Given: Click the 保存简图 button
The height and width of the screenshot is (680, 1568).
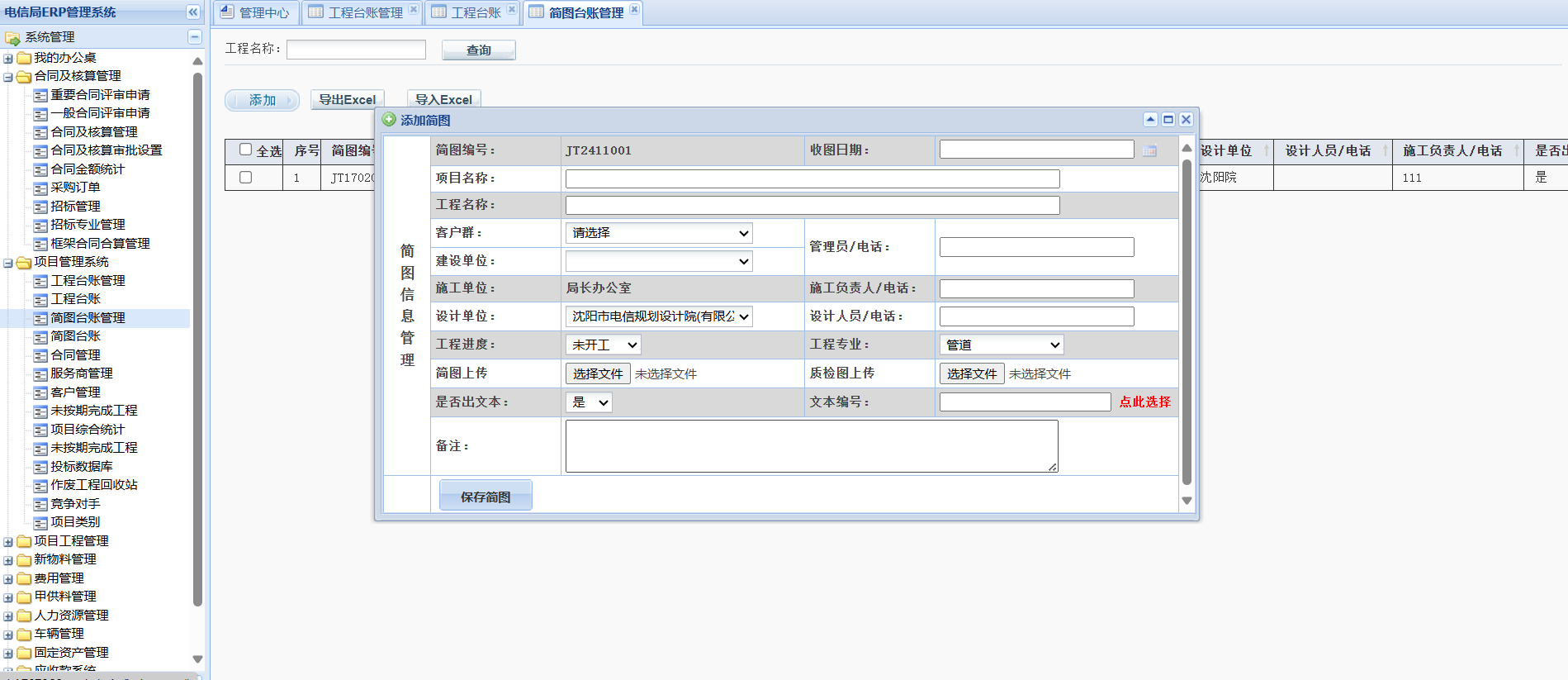Looking at the screenshot, I should pos(486,497).
